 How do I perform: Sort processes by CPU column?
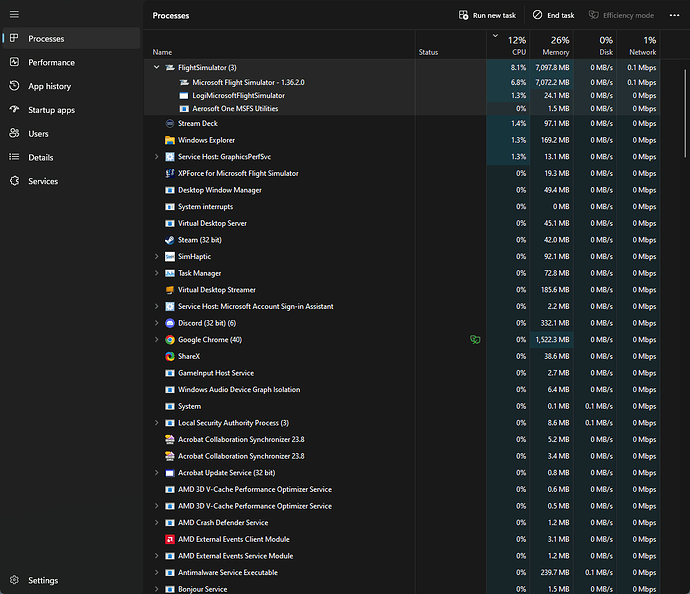[508, 44]
